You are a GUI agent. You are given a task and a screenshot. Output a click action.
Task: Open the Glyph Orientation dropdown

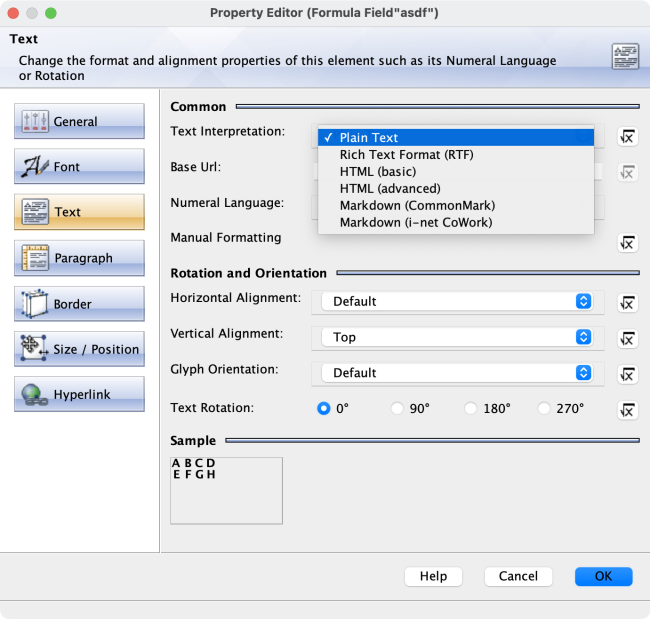coord(457,373)
